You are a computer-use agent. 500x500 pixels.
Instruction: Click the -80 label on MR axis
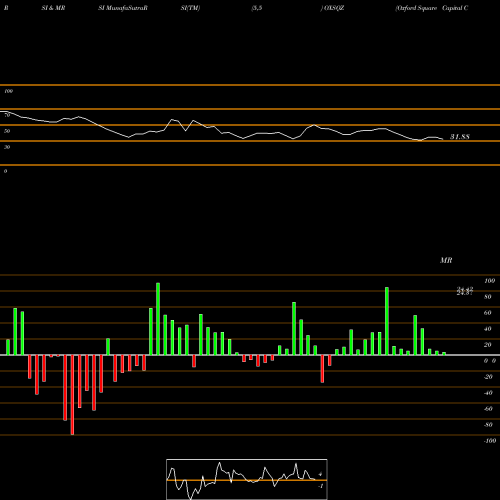tap(488, 425)
